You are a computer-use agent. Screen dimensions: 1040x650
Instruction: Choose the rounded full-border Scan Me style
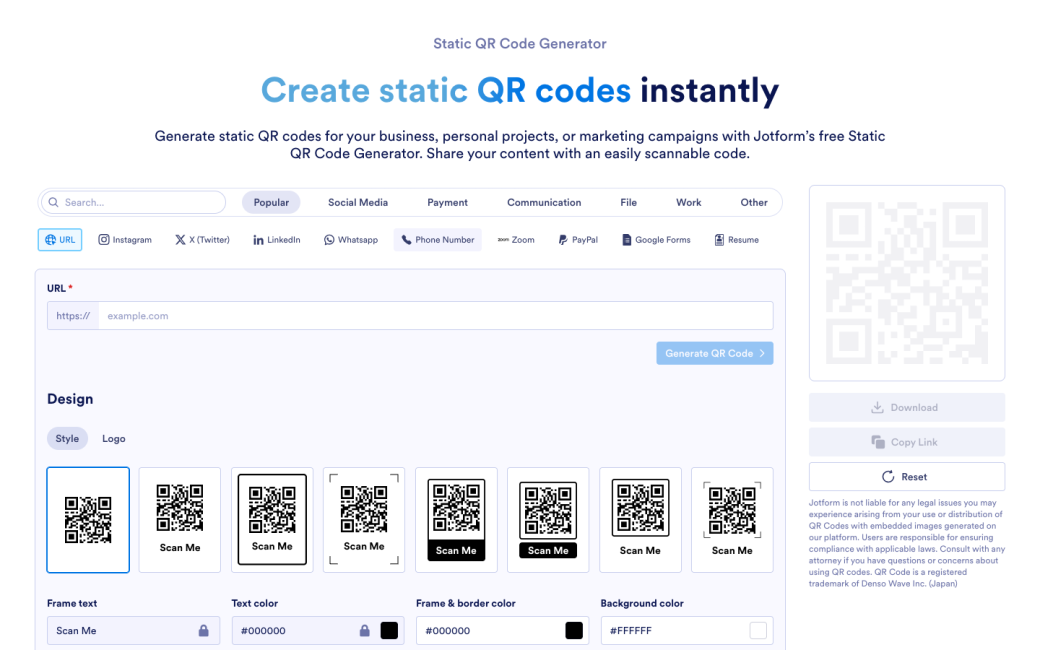tap(272, 519)
